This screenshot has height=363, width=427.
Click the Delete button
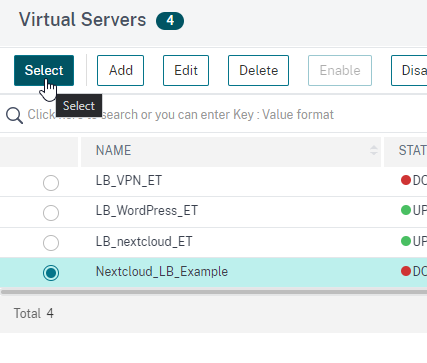pos(258,70)
